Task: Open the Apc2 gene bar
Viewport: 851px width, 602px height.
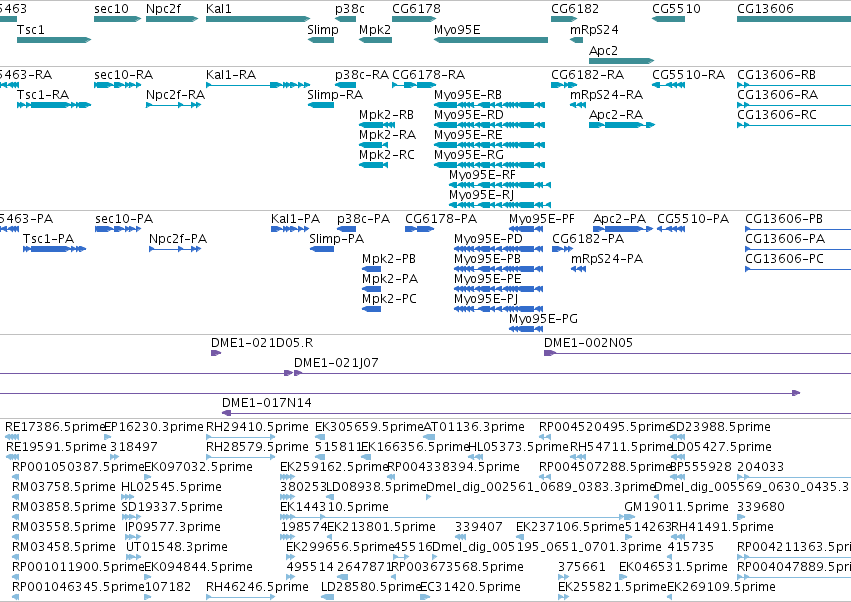Action: pos(621,61)
